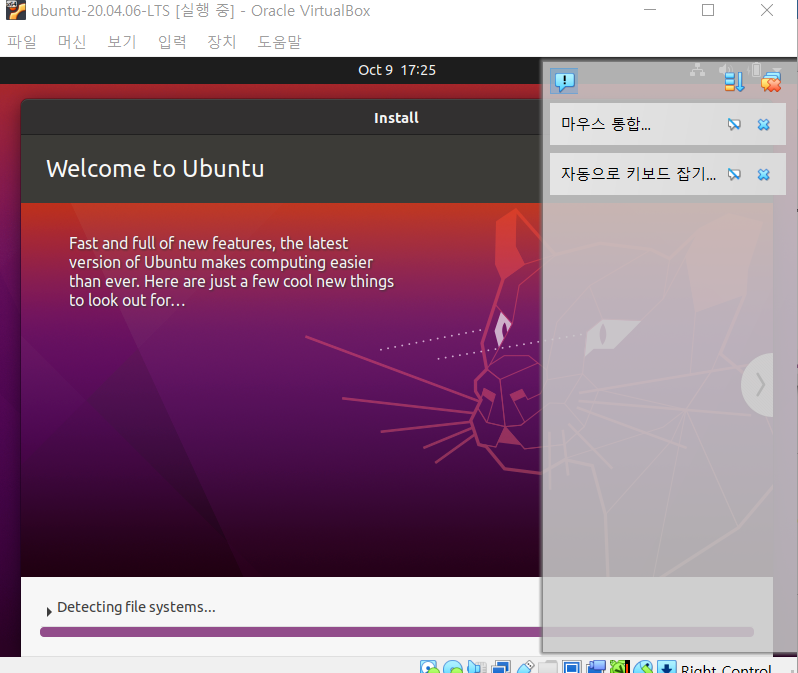Delete all notifications with the red X bubble icon
The width and height of the screenshot is (798, 673).
771,81
